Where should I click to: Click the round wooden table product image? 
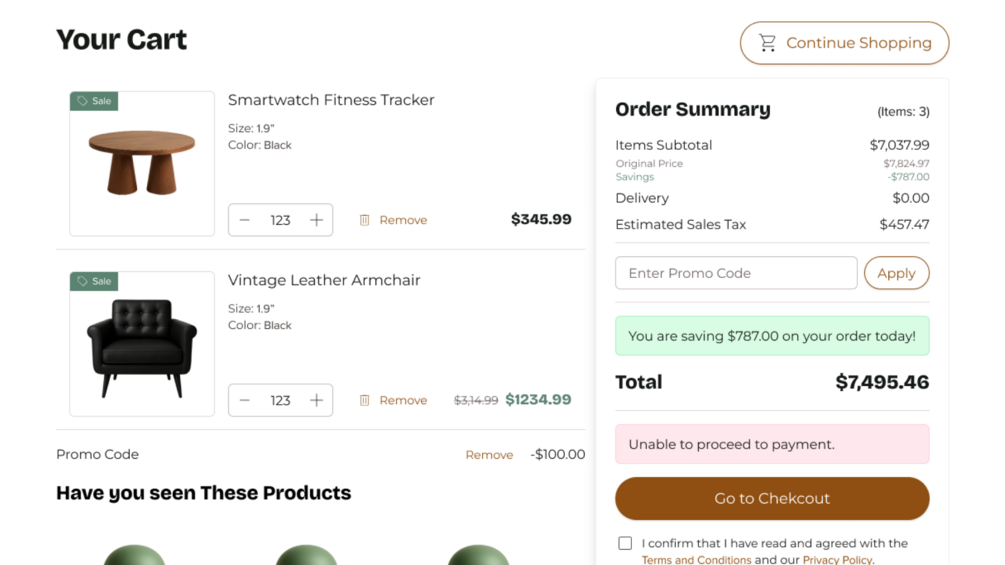click(x=142, y=164)
